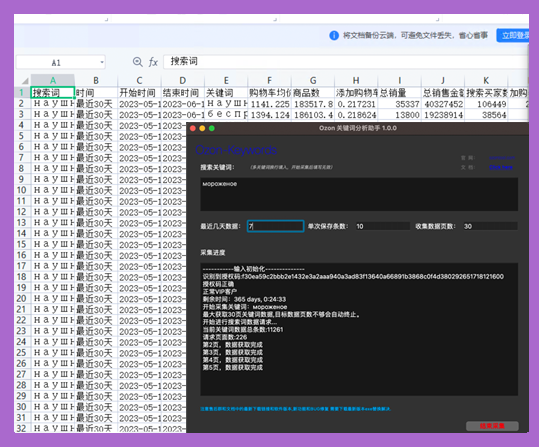This screenshot has width=539, height=447.
Task: Select row 20 header in spreadsheet
Action: click(22, 298)
